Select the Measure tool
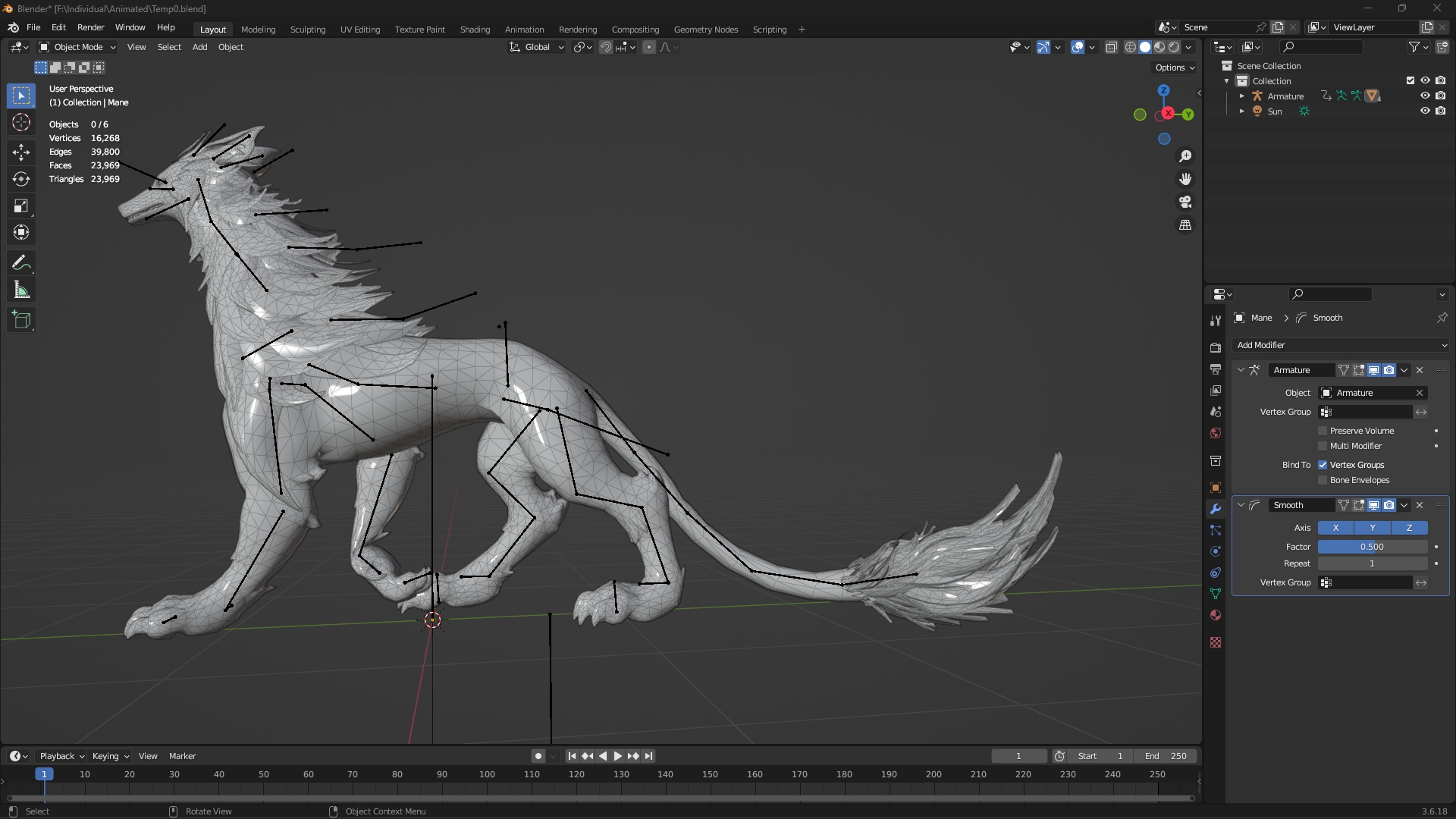The width and height of the screenshot is (1456, 819). (21, 290)
